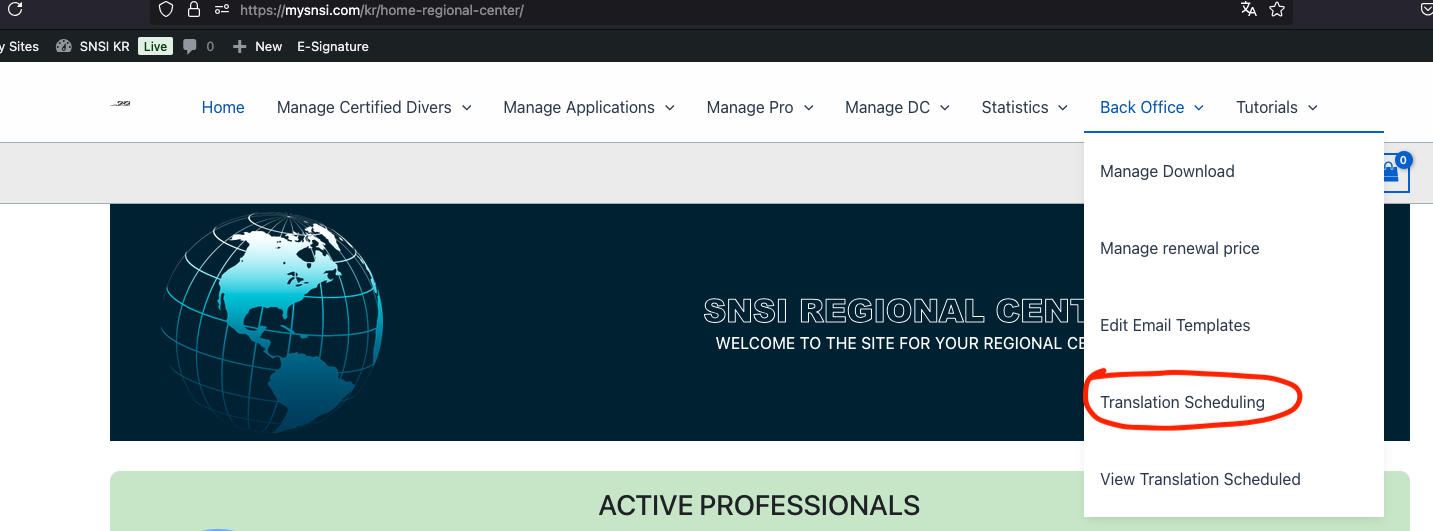Screen dimensions: 1433x531
Task: Click the comments bubble icon in admin bar
Action: (x=190, y=46)
